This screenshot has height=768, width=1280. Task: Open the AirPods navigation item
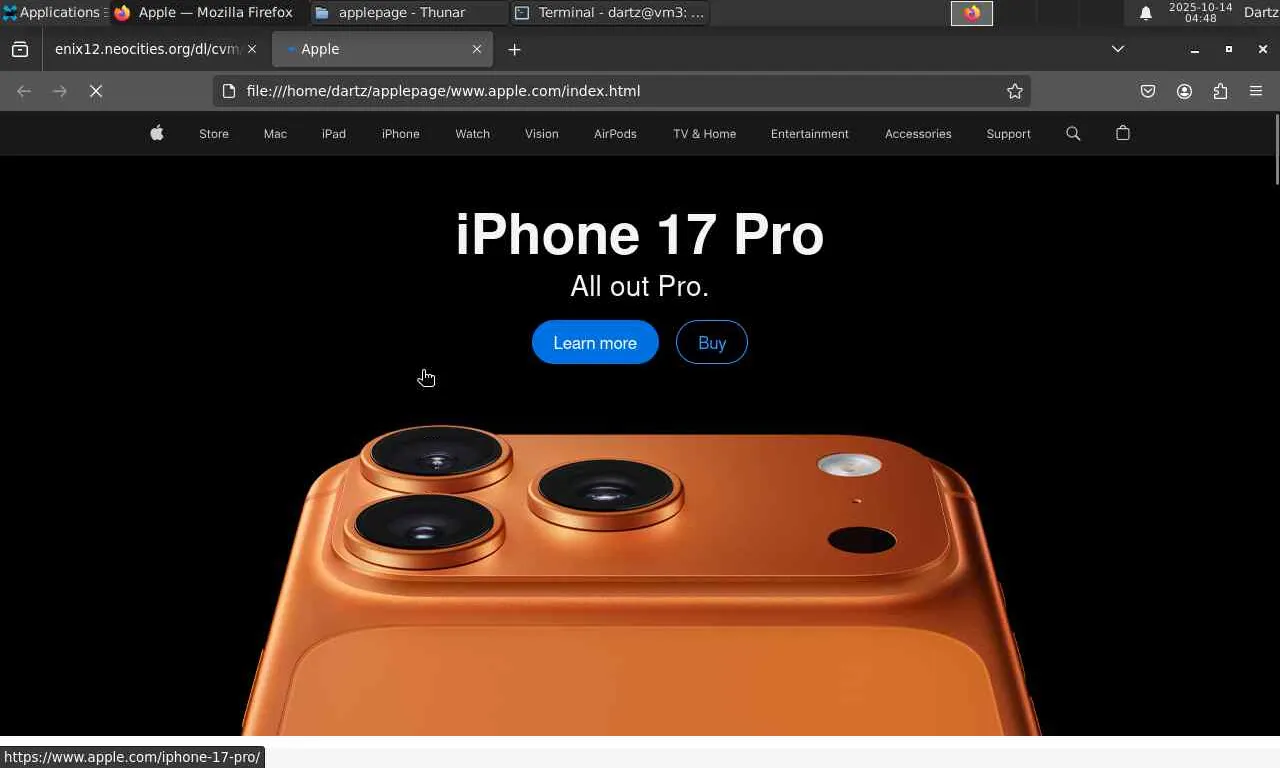(x=615, y=134)
